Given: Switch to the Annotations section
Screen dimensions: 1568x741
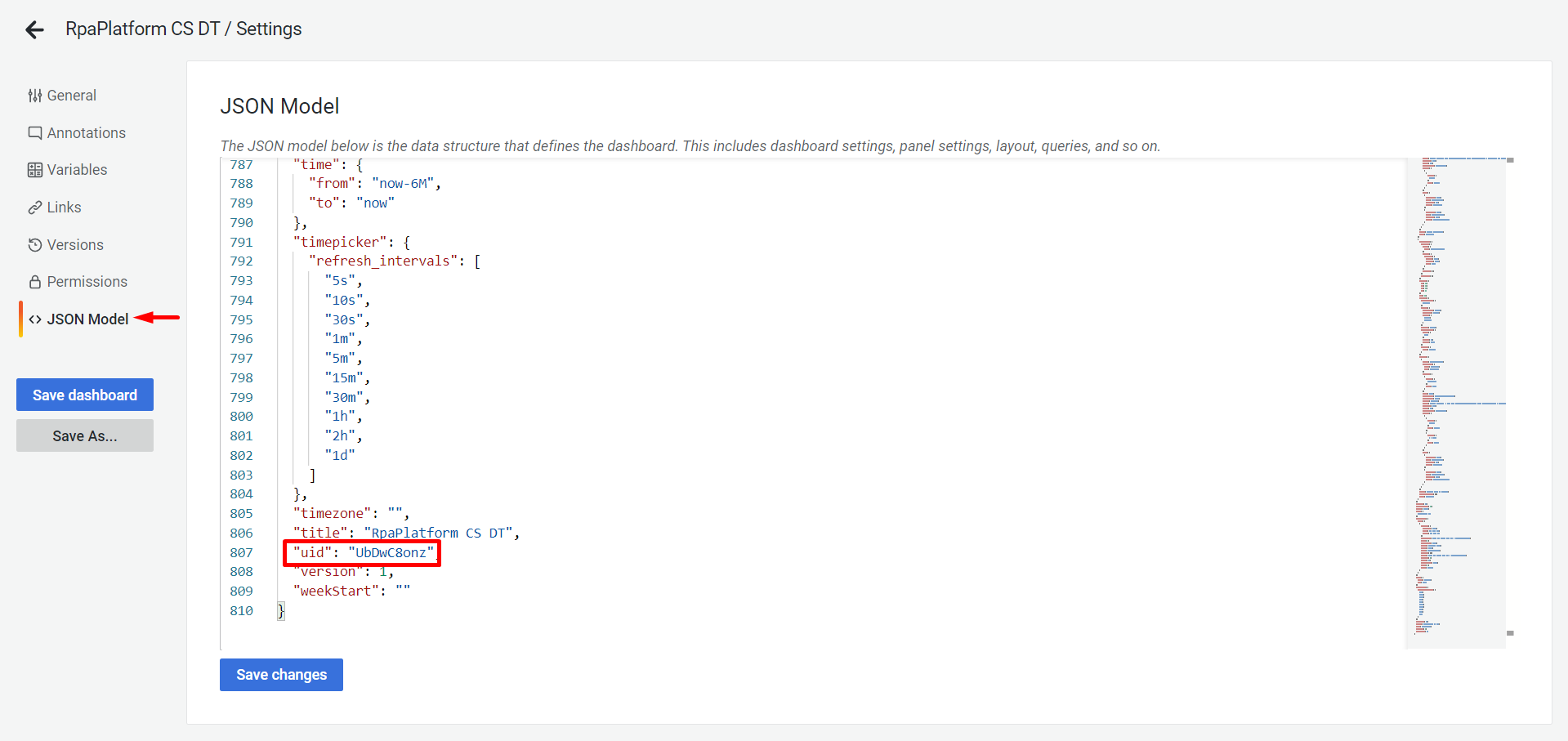Looking at the screenshot, I should 86,133.
